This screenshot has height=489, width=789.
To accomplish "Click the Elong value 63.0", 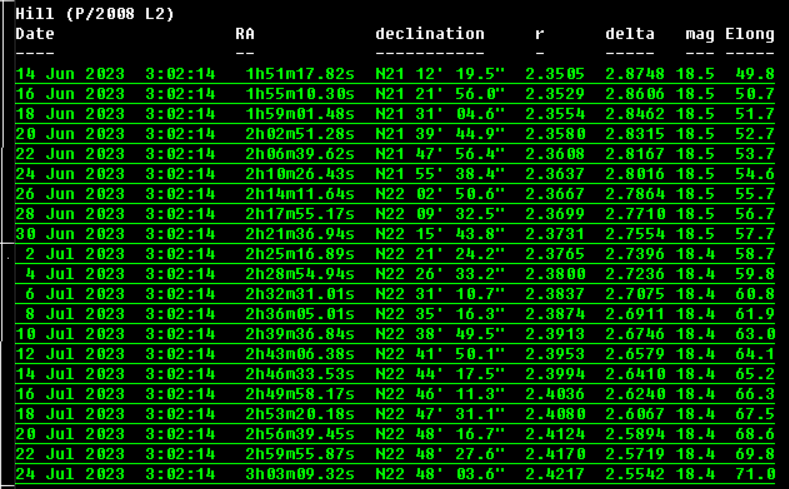I will (x=755, y=334).
